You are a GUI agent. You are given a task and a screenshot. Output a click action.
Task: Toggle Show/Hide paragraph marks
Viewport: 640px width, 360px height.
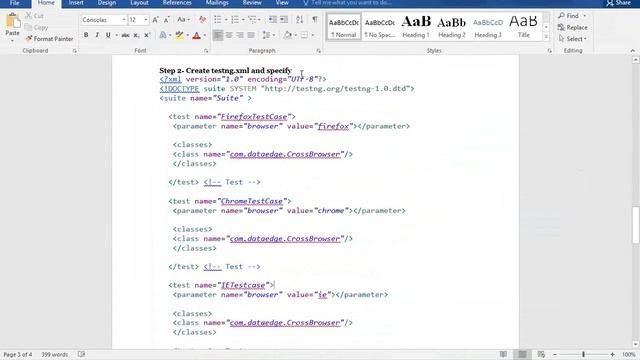coord(315,20)
